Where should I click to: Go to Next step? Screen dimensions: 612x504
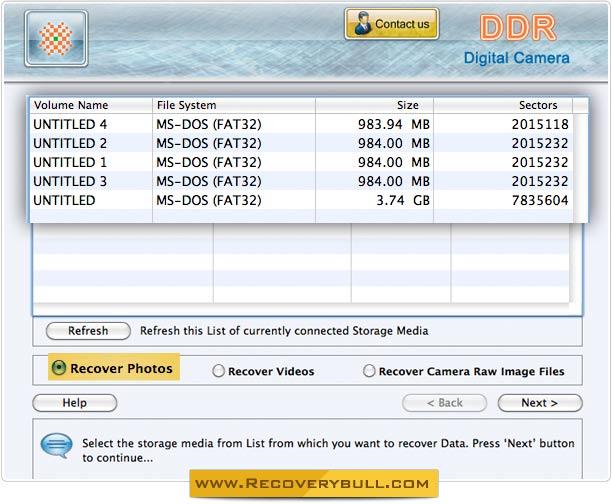point(540,403)
